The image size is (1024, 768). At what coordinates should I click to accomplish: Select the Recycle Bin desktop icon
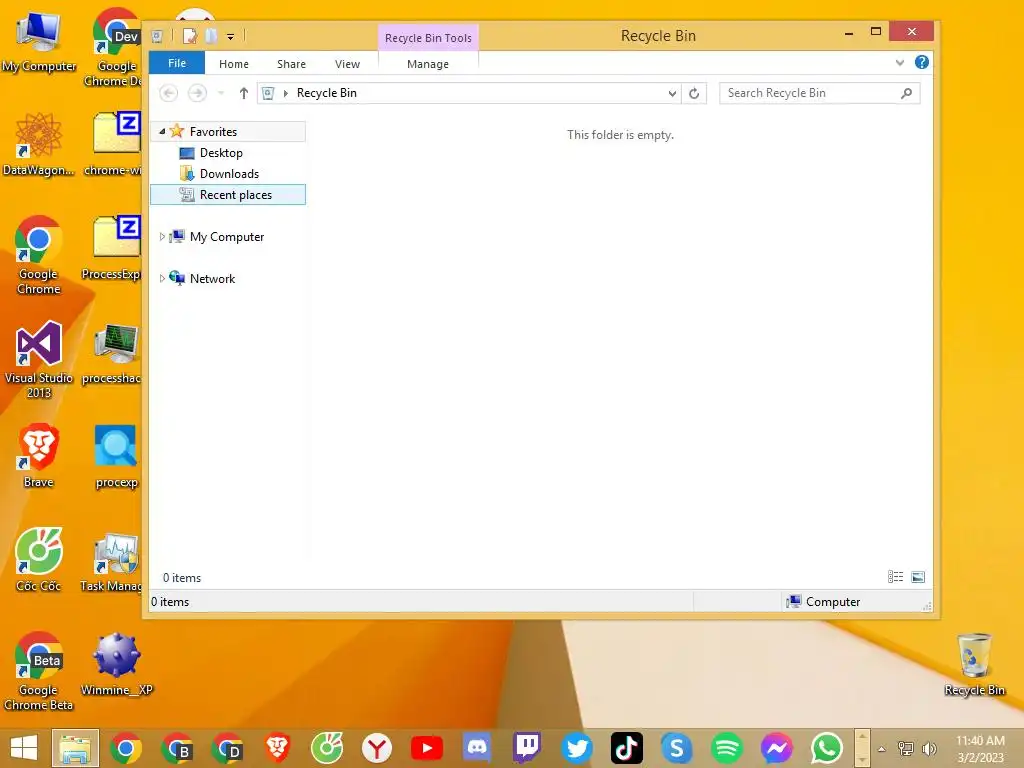pos(974,664)
